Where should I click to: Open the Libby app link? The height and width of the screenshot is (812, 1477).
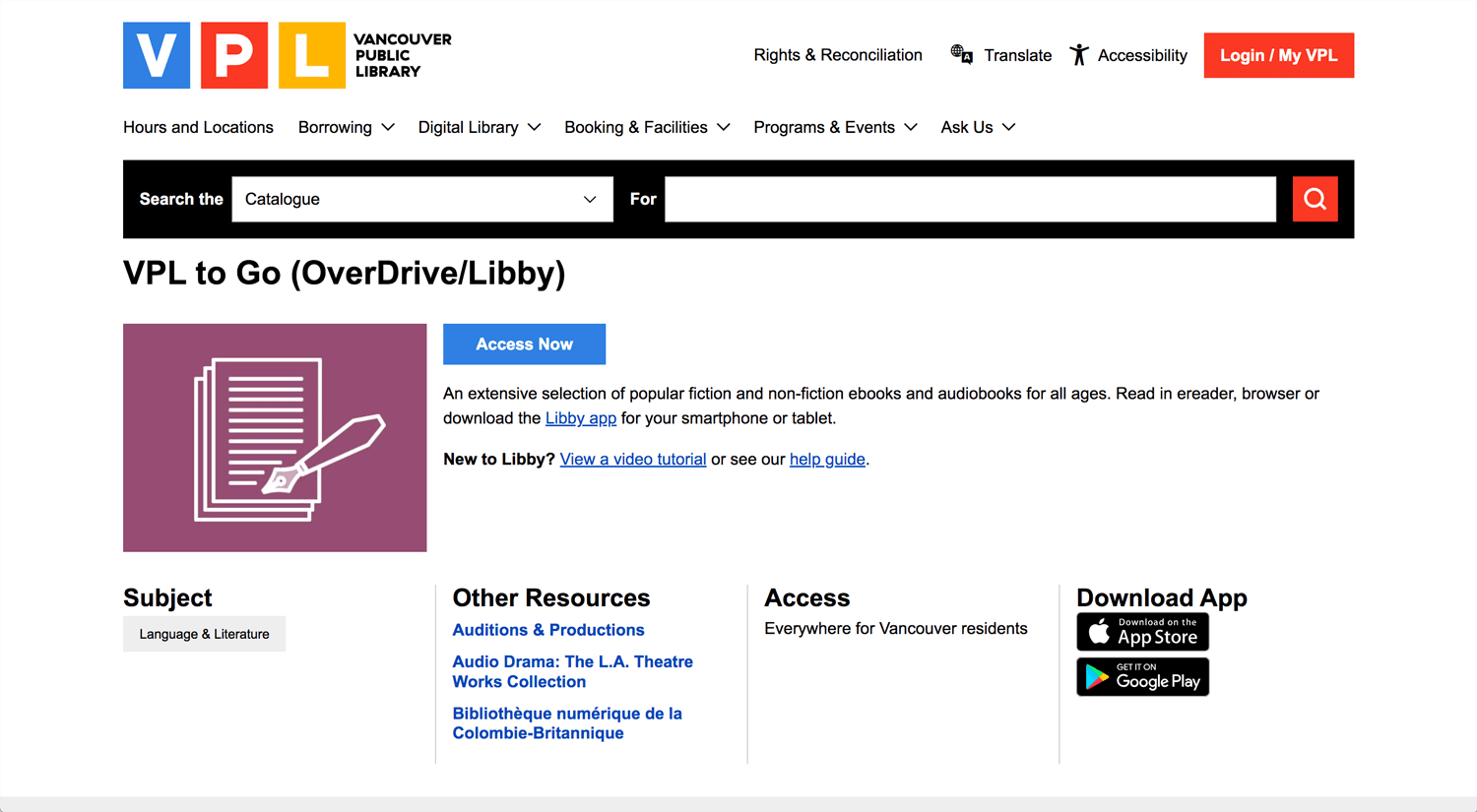[x=581, y=418]
